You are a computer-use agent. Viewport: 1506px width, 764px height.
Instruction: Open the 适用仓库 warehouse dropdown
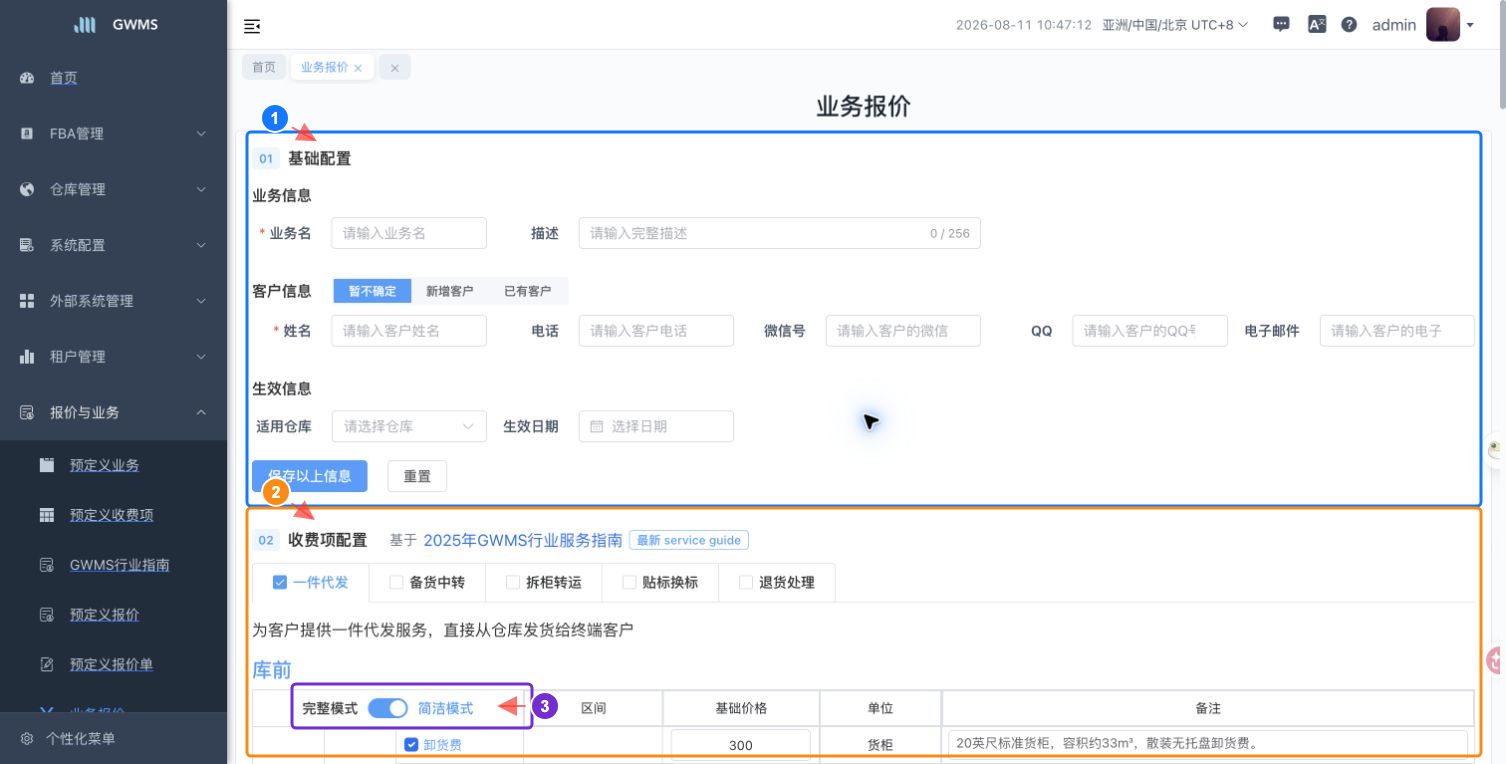click(x=409, y=426)
